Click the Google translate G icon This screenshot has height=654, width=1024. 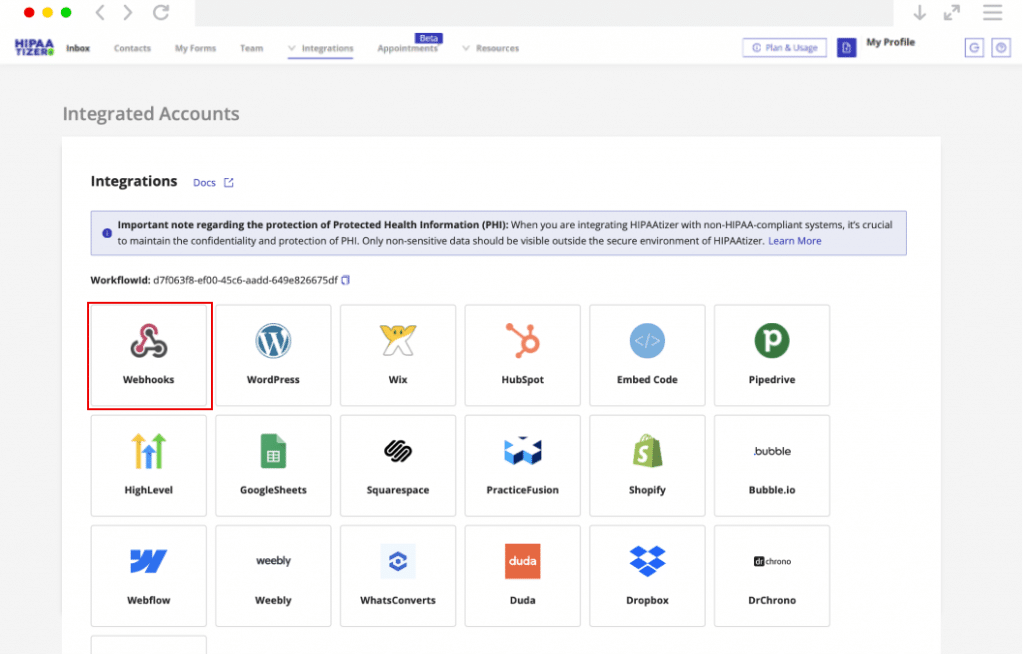pos(974,48)
